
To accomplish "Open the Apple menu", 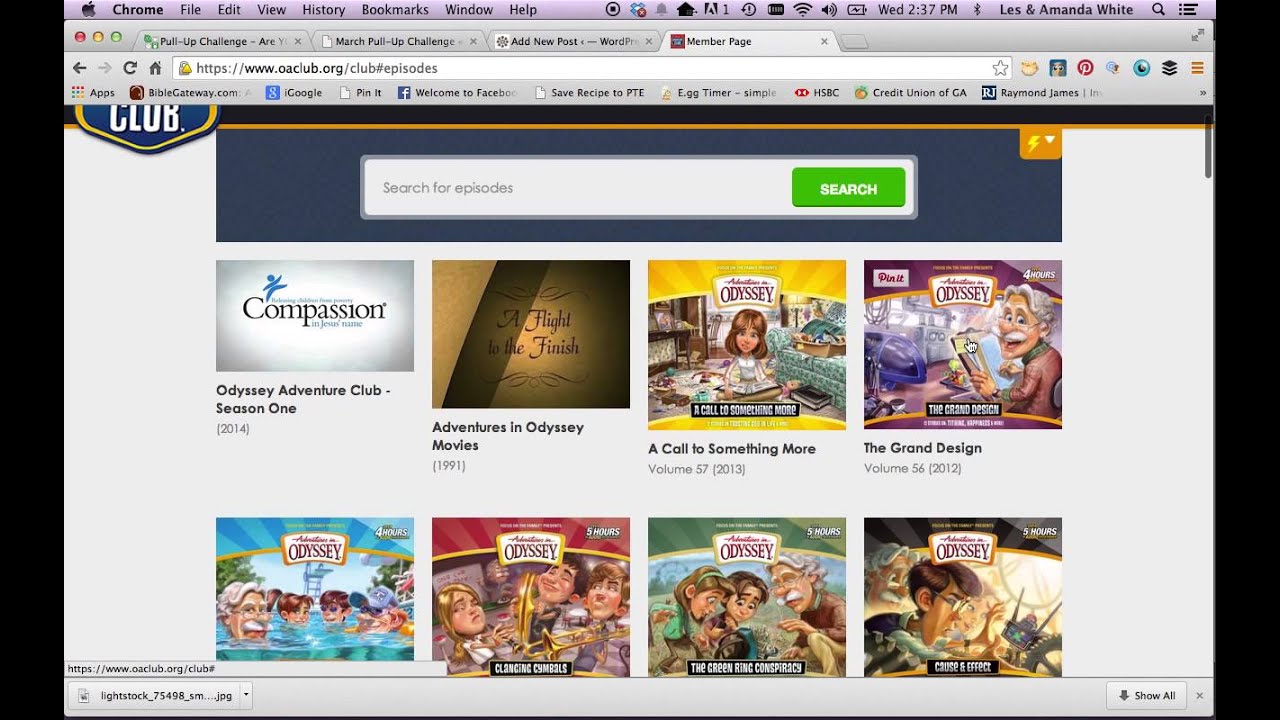I will coord(88,9).
